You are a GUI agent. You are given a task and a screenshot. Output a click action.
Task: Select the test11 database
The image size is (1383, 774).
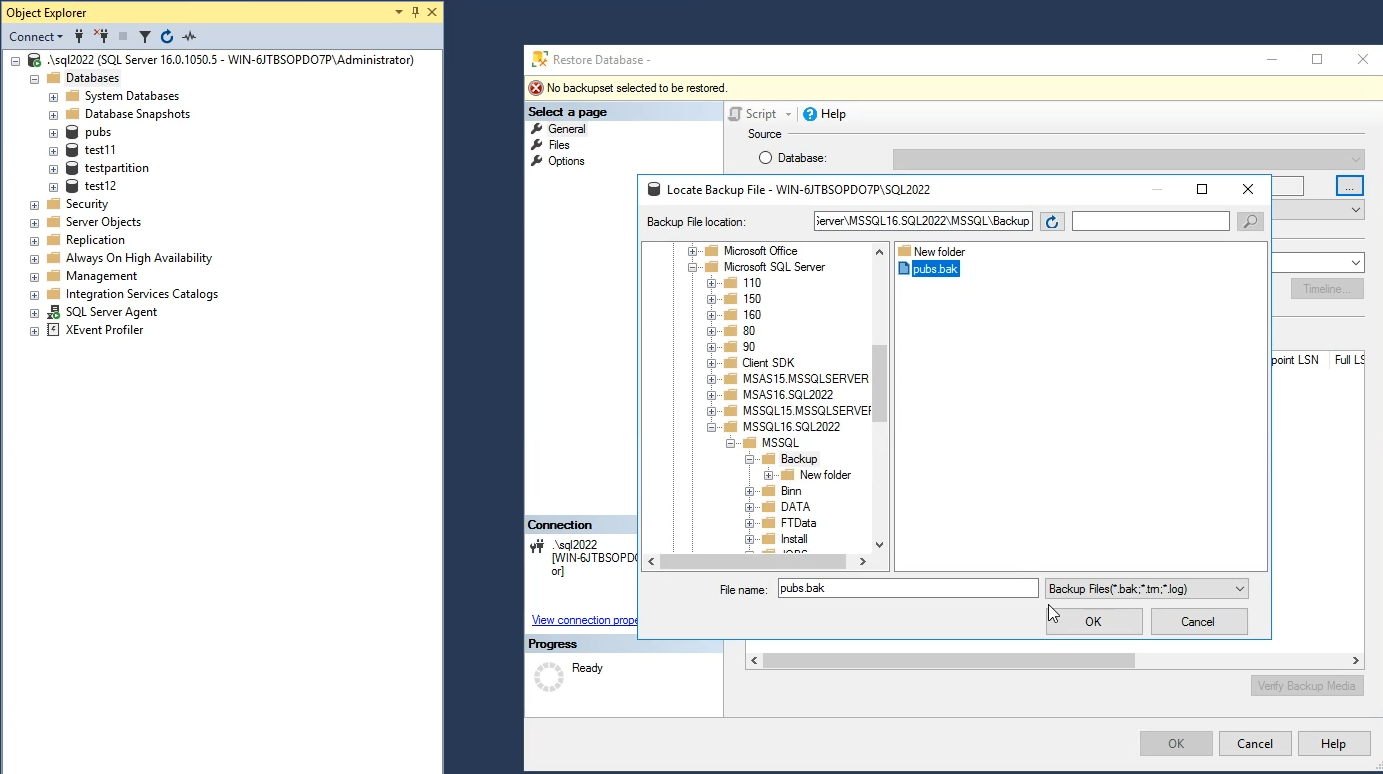click(100, 150)
